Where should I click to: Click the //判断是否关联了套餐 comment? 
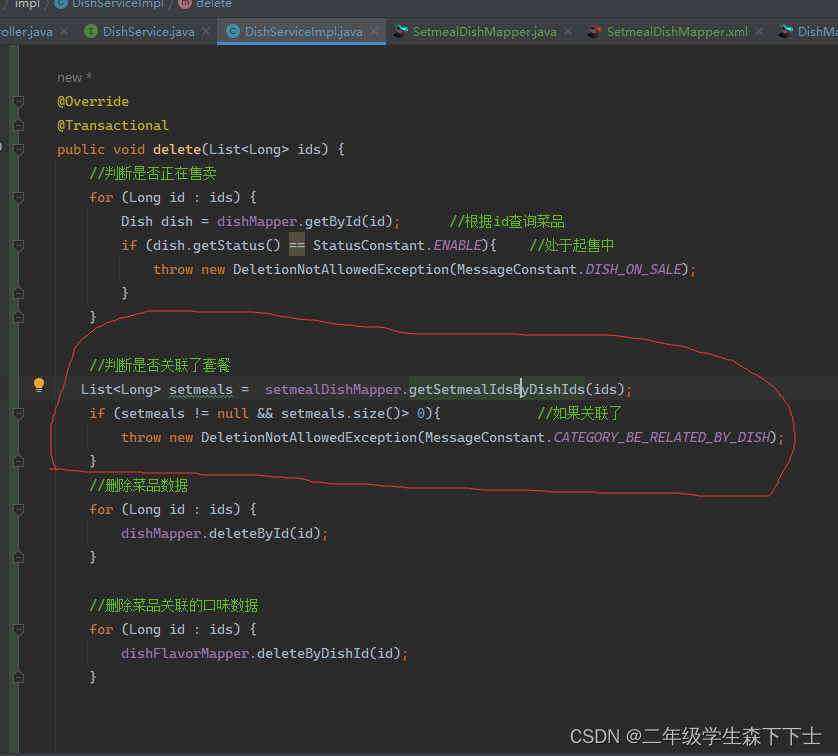tap(160, 365)
